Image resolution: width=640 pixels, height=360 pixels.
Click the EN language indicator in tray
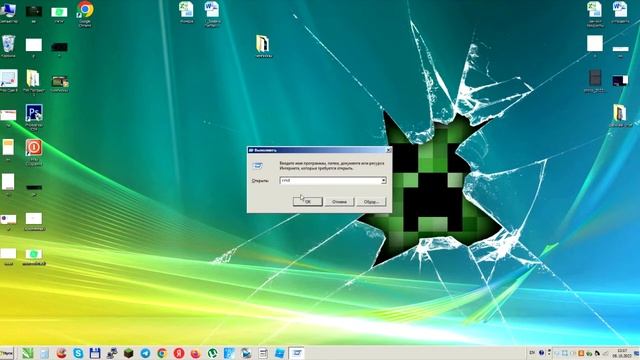tap(532, 353)
